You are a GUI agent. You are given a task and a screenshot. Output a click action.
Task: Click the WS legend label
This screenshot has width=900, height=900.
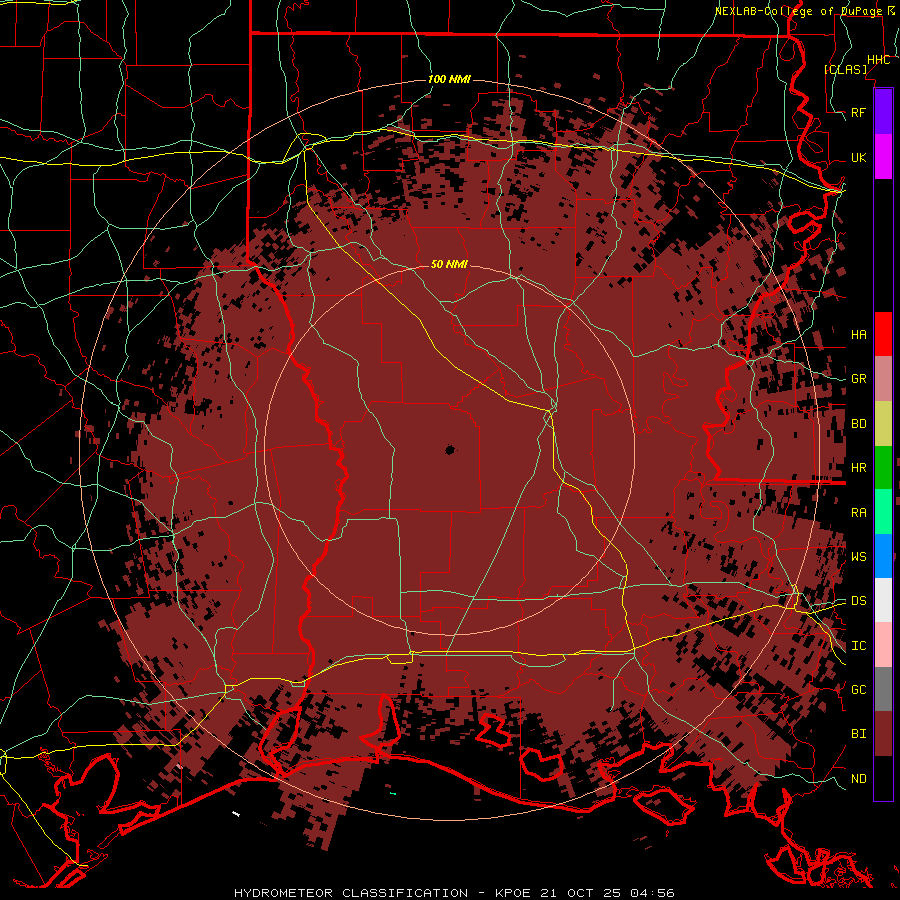pyautogui.click(x=858, y=557)
